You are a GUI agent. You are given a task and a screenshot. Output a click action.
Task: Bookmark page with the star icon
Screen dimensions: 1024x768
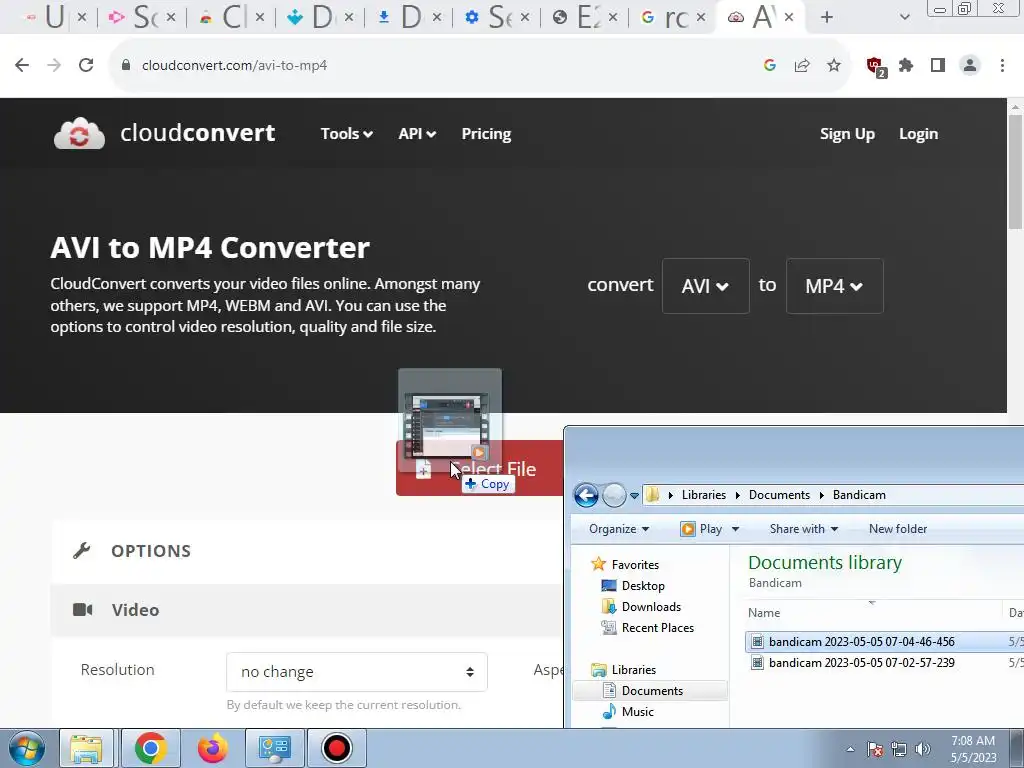click(834, 65)
